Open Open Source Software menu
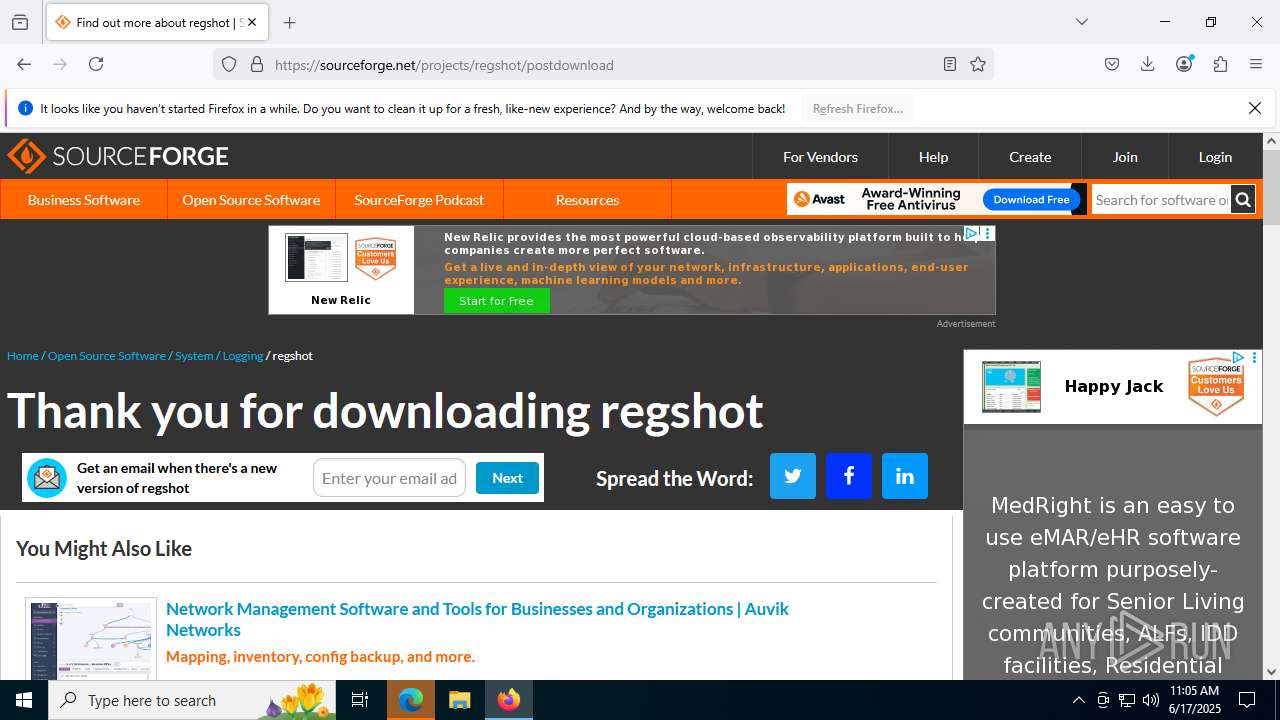Viewport: 1280px width, 720px height. point(251,200)
